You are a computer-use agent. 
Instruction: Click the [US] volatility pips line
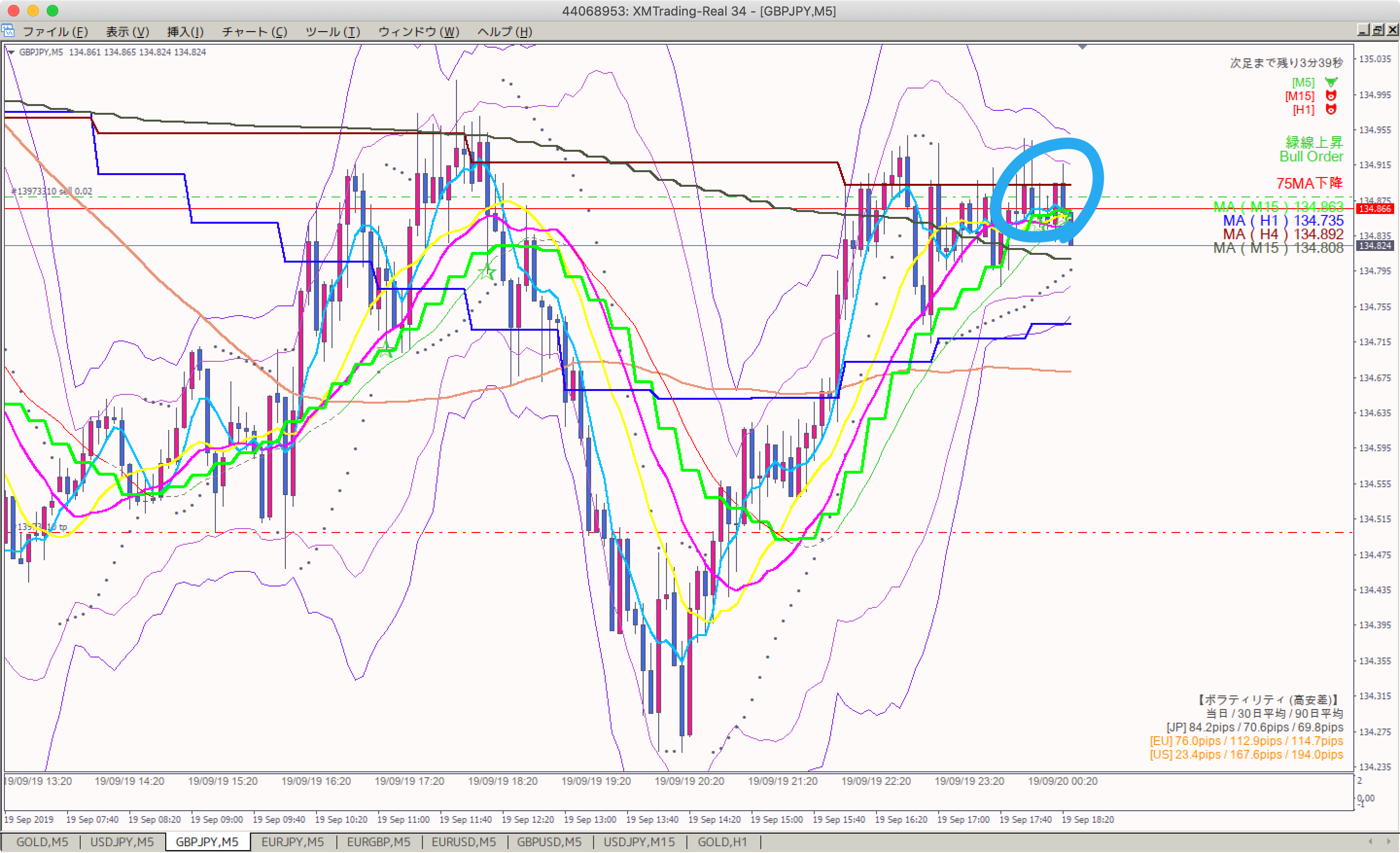click(1246, 754)
